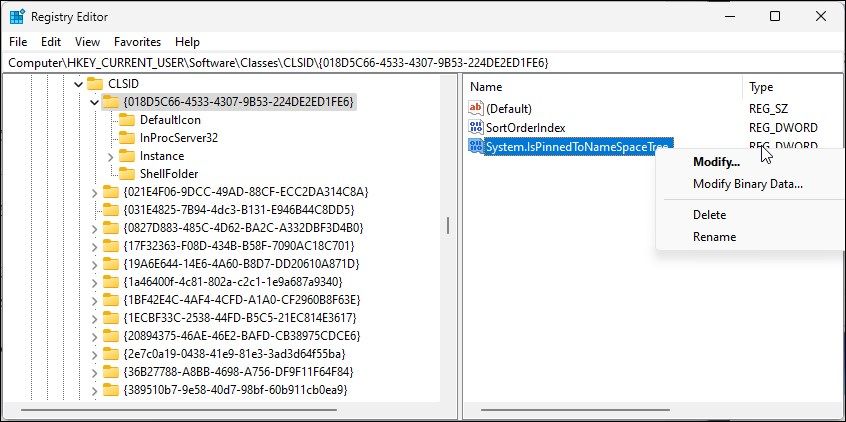The width and height of the screenshot is (846, 422).
Task: Choose Rename from the context menu
Action: [714, 237]
